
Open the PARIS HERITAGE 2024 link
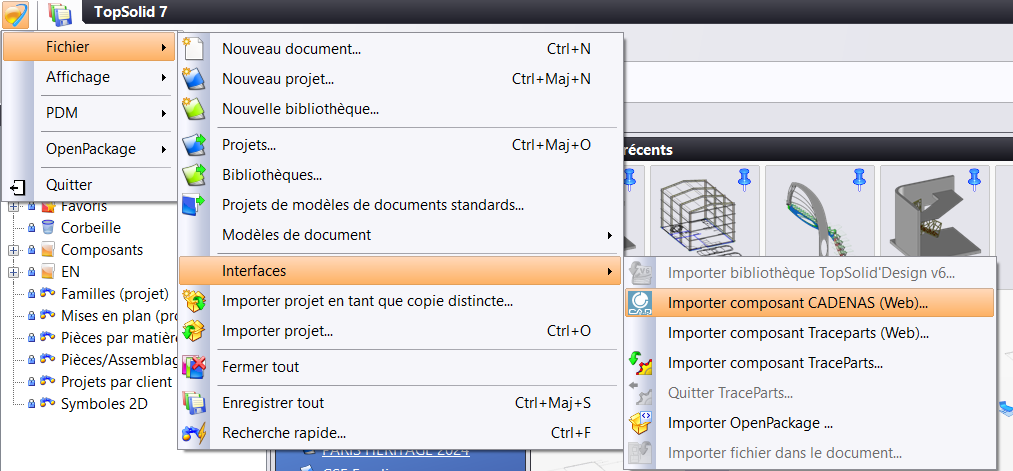click(x=396, y=451)
